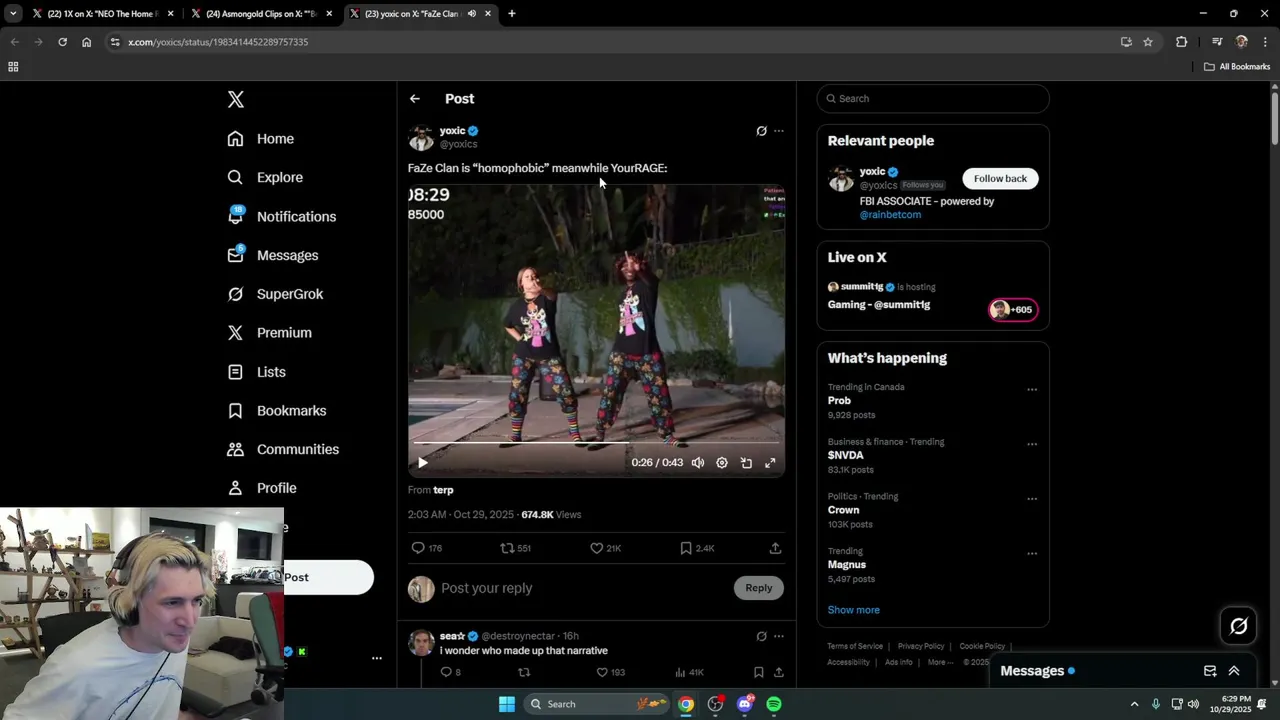Mute the video volume

point(698,463)
